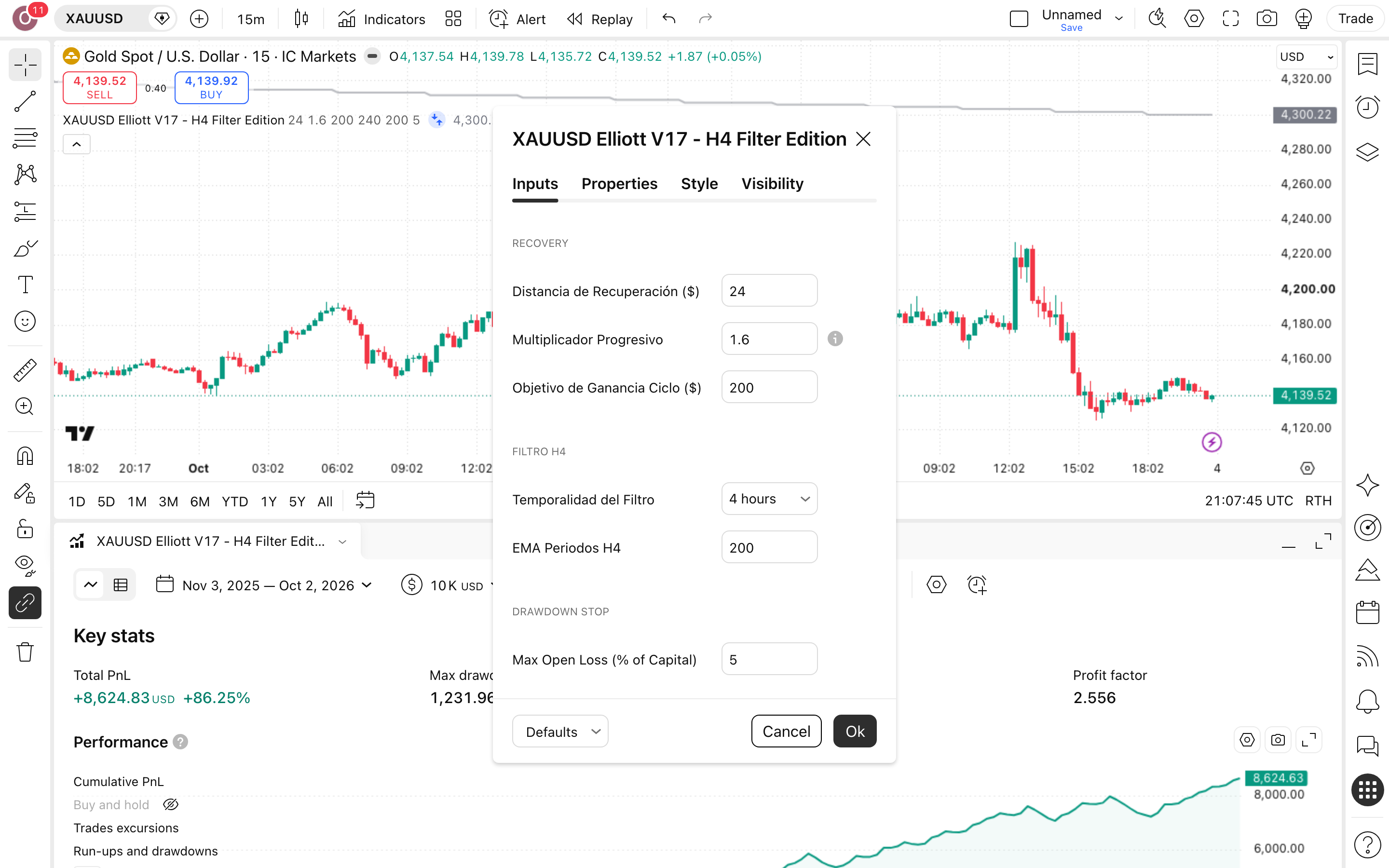The width and height of the screenshot is (1389, 868).
Task: Click the candlestick chart style icon
Action: click(301, 19)
